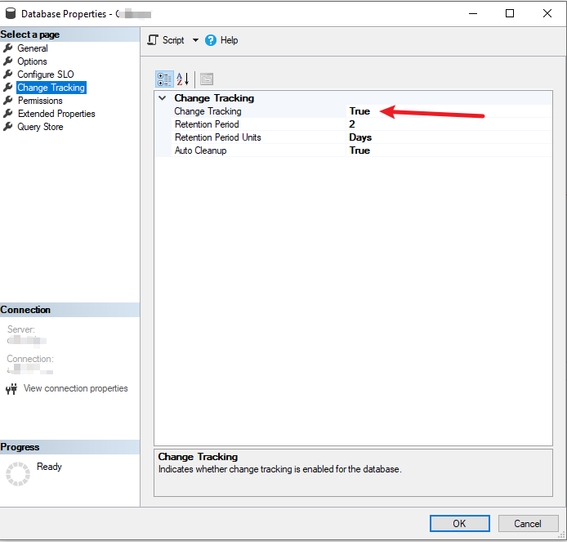Click the Categorized view icon
This screenshot has width=567, height=542.
(164, 79)
